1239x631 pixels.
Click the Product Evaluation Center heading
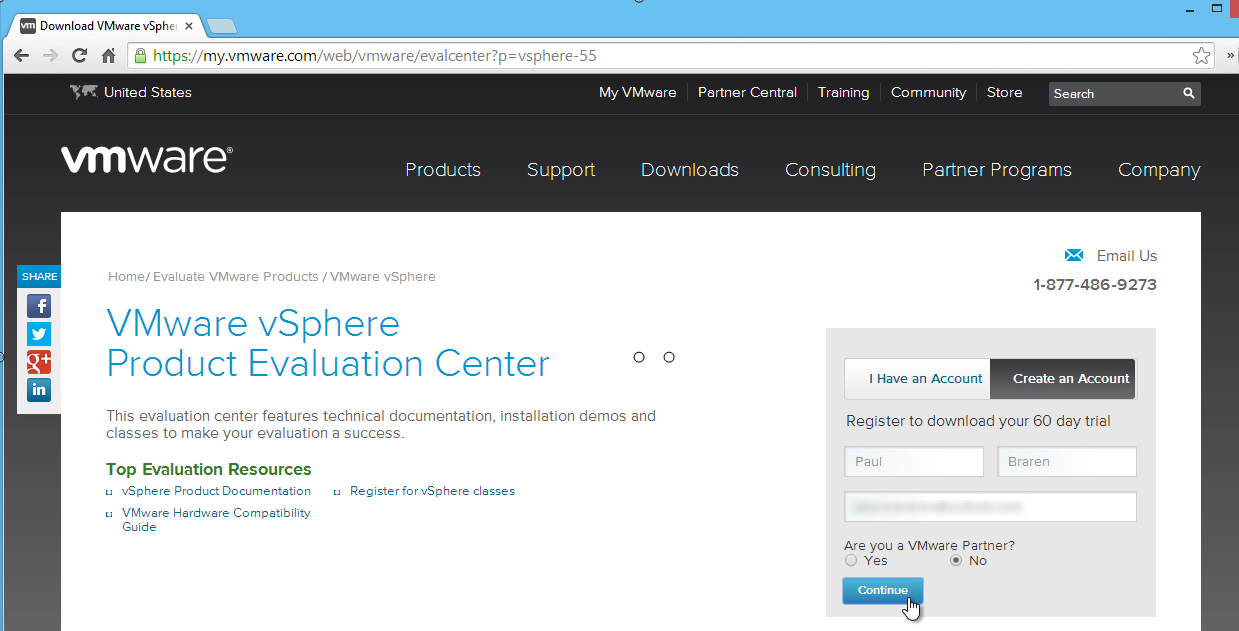coord(328,363)
